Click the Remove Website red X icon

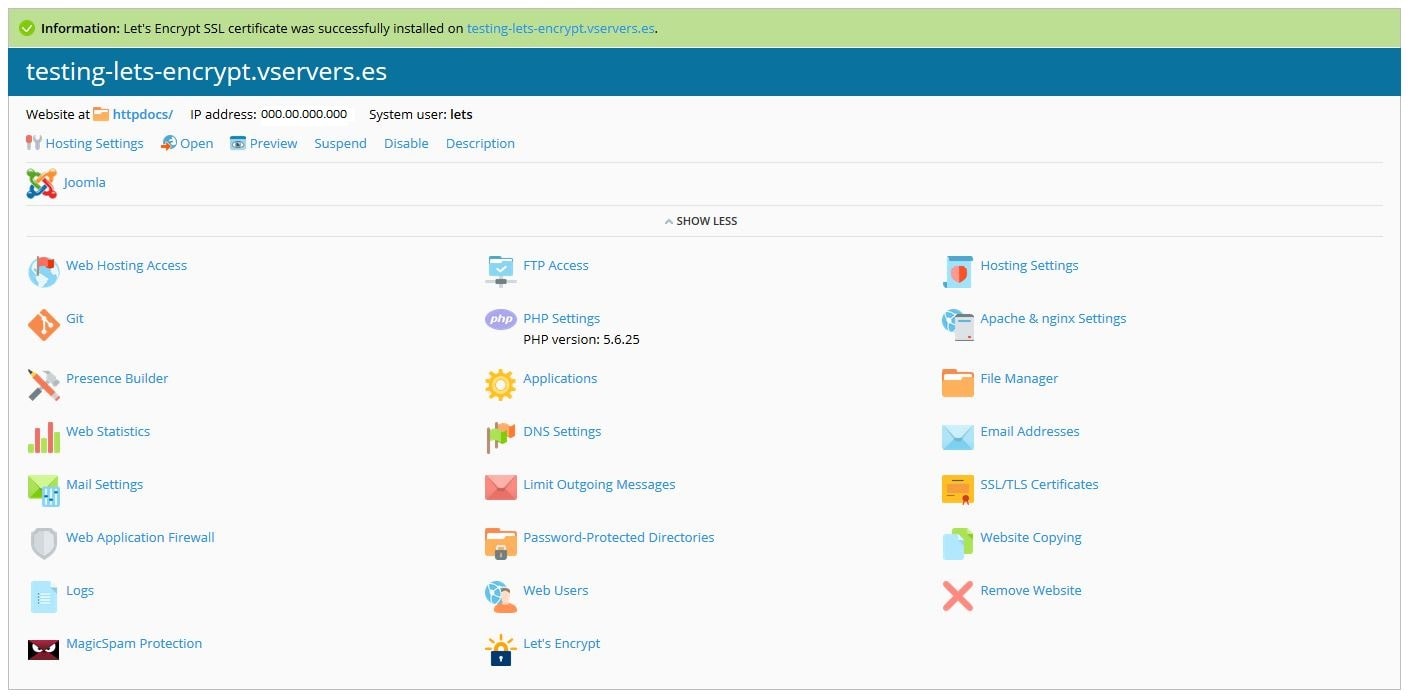pos(958,596)
